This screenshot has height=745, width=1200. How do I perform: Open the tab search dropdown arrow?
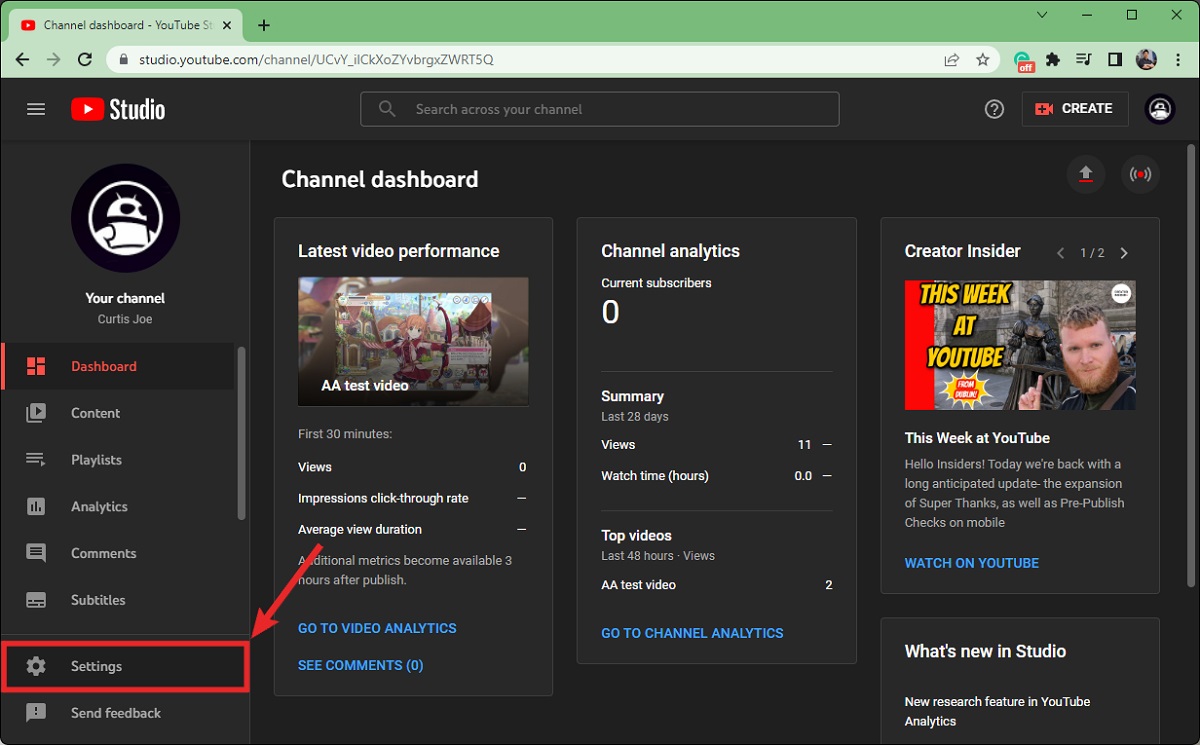1042,15
